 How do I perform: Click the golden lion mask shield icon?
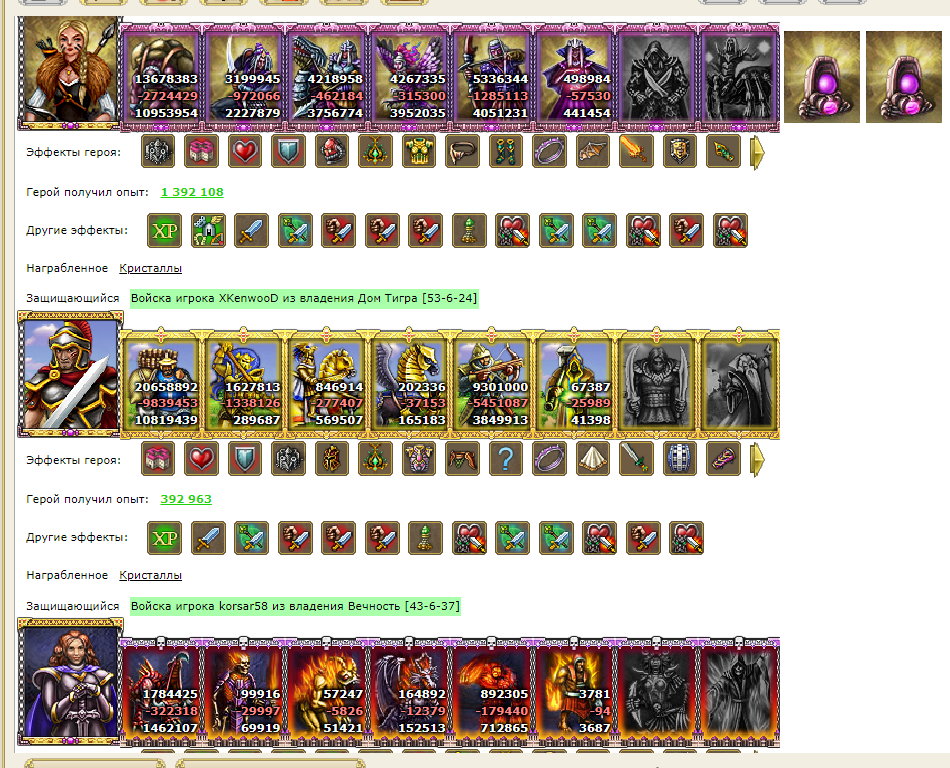click(680, 151)
